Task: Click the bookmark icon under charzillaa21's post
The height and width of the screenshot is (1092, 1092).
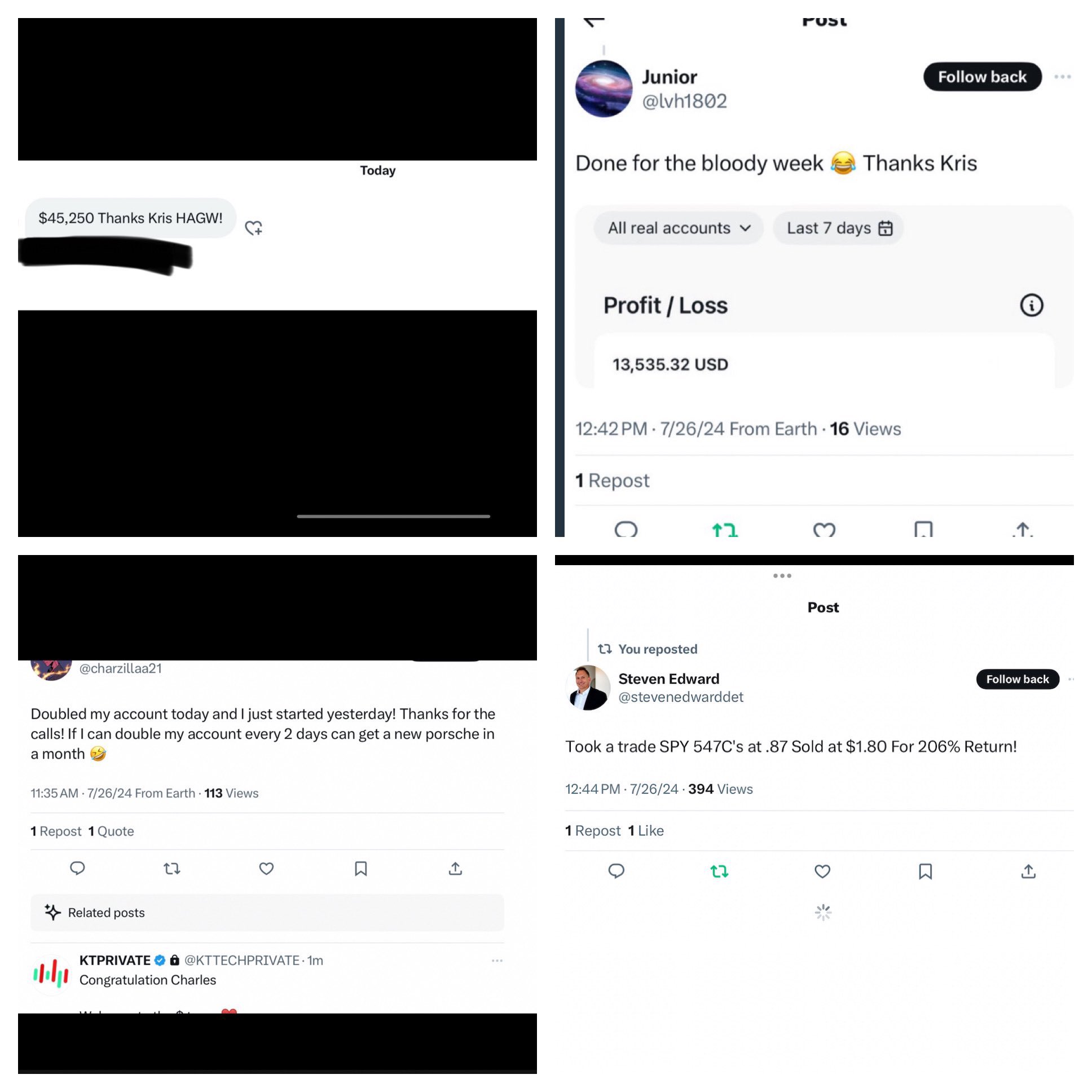Action: 360,869
